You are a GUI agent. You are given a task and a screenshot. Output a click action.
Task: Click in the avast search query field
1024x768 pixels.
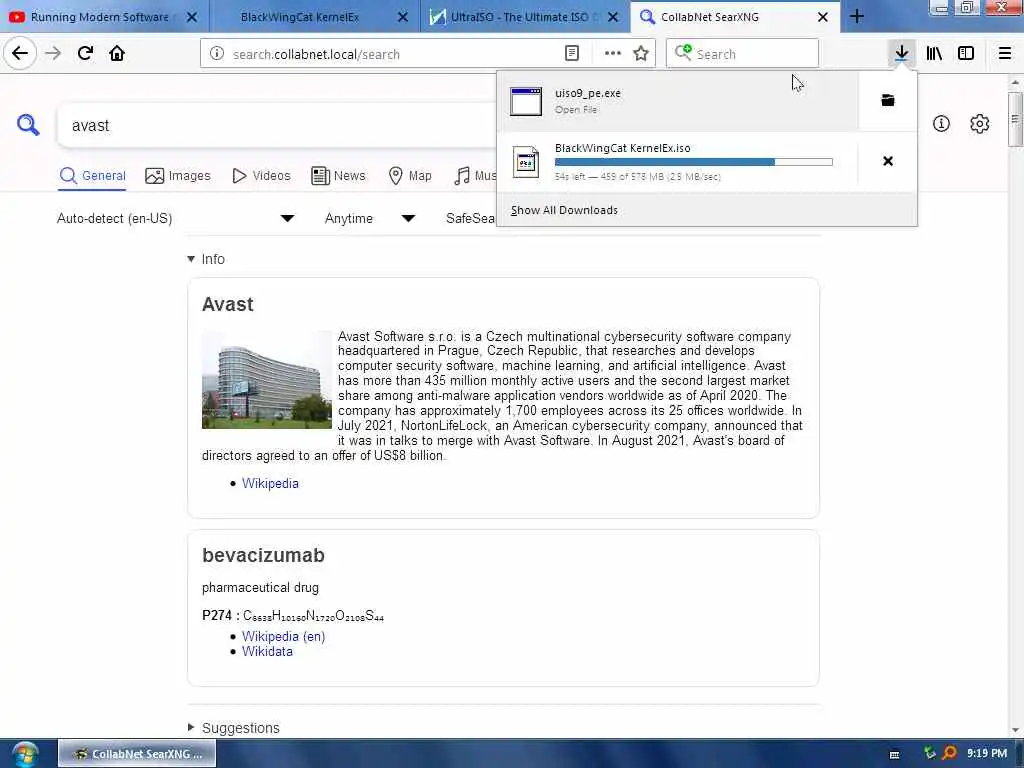[278, 125]
